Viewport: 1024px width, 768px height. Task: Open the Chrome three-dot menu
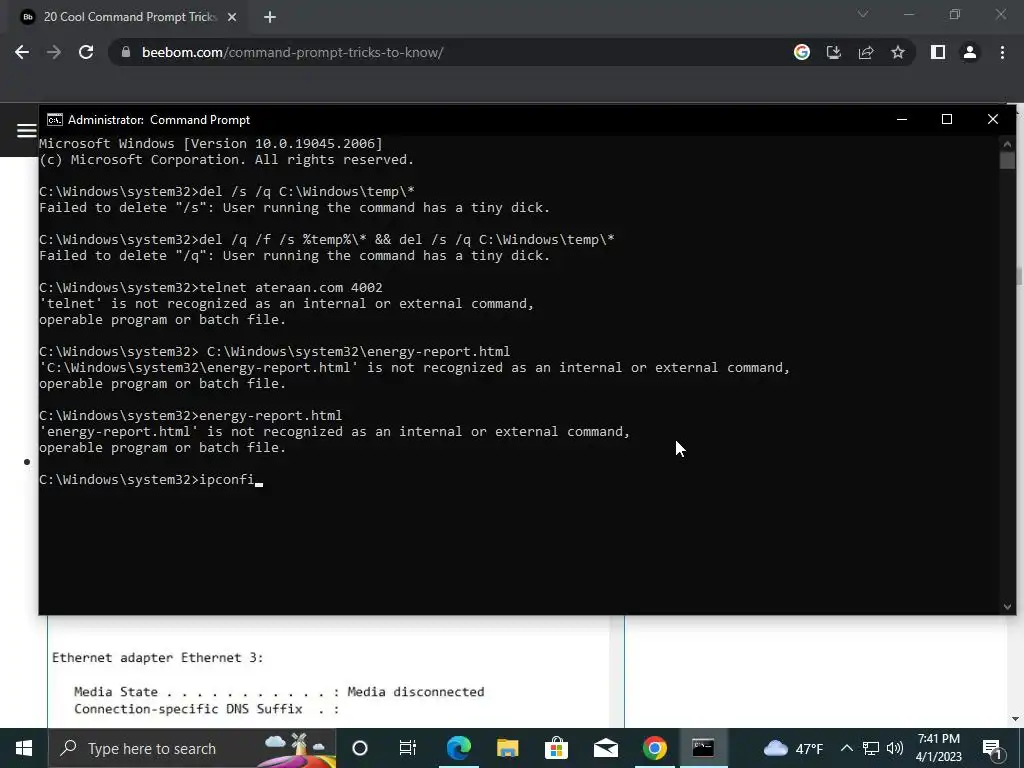[x=1002, y=52]
